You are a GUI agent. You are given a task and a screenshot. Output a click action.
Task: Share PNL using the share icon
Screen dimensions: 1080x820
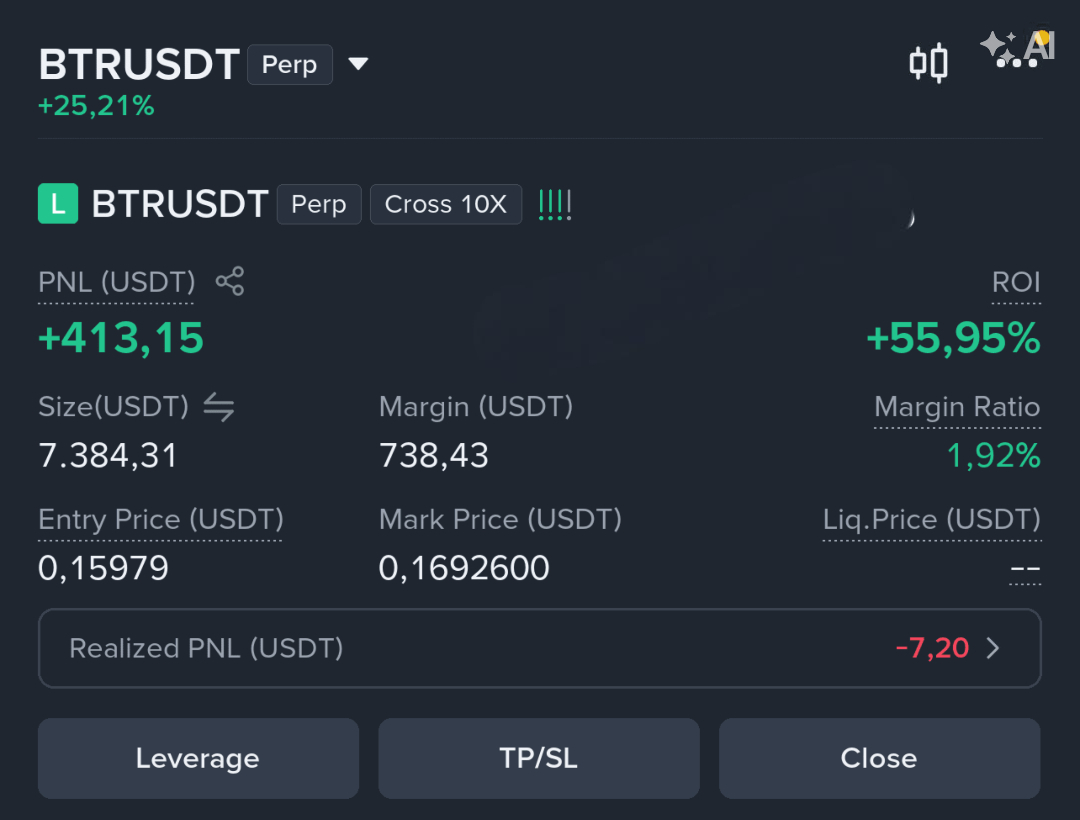click(x=230, y=281)
